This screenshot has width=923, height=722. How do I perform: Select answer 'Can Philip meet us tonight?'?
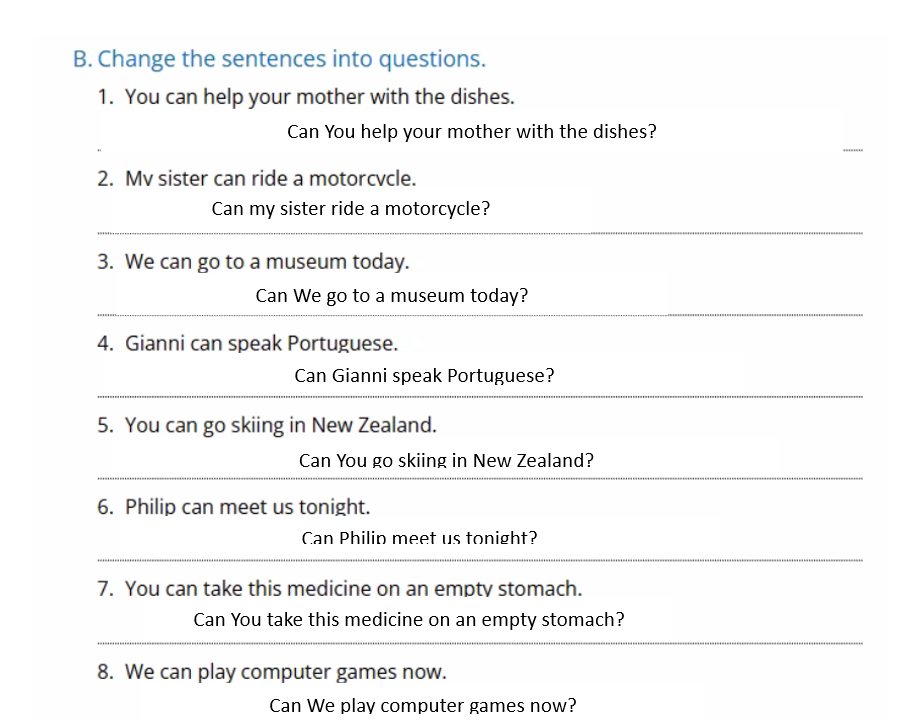419,537
